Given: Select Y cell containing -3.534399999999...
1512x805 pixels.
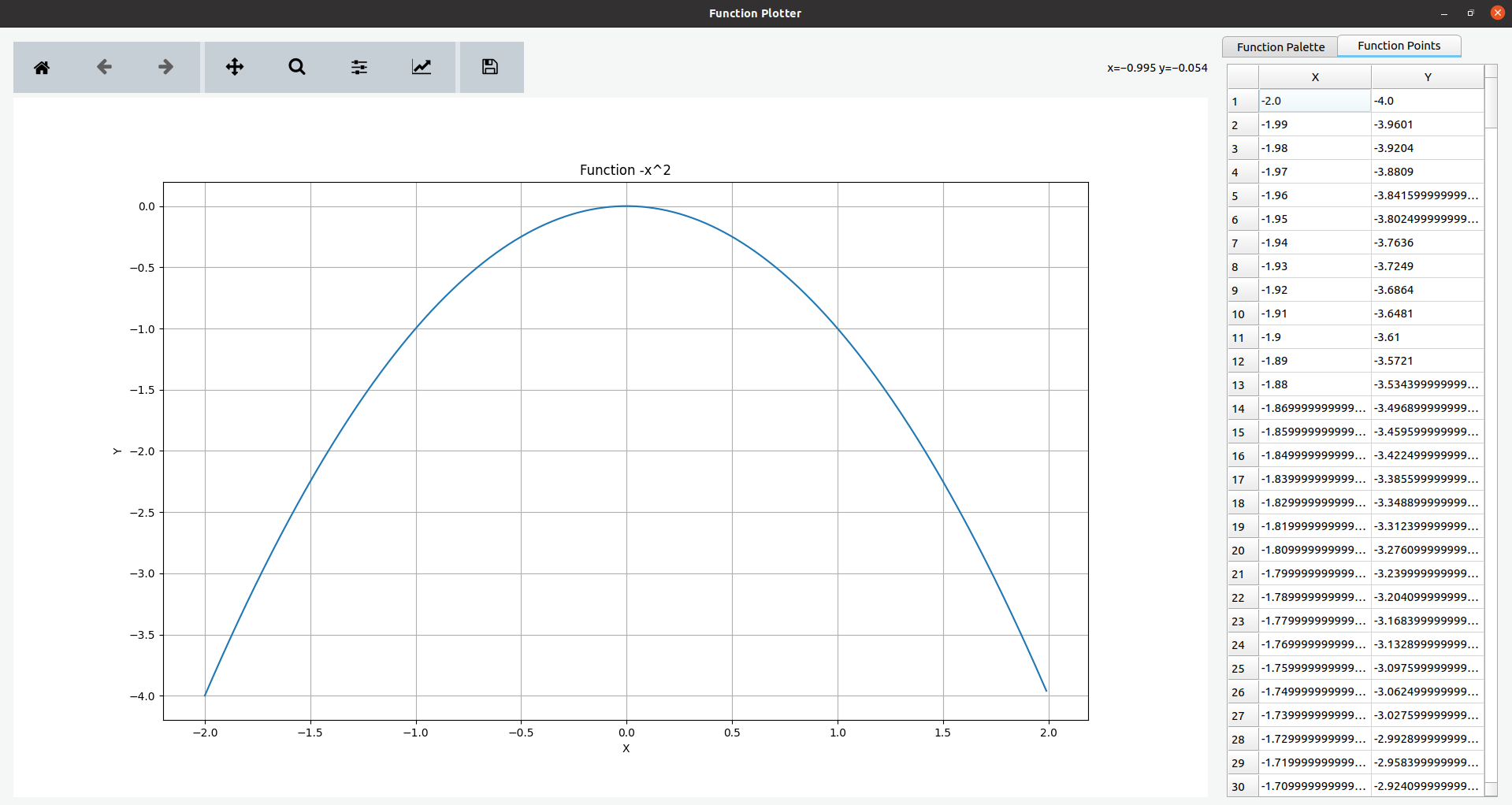Looking at the screenshot, I should click(1428, 384).
